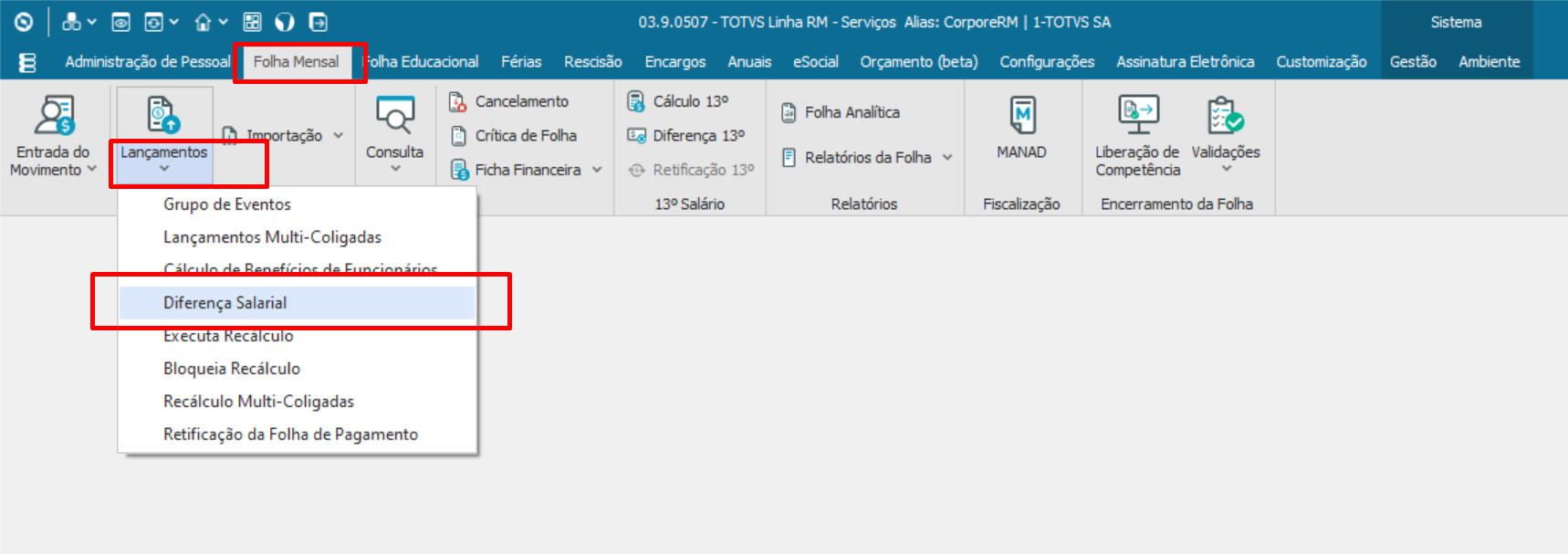Expand the Importação dropdown arrow

point(339,135)
